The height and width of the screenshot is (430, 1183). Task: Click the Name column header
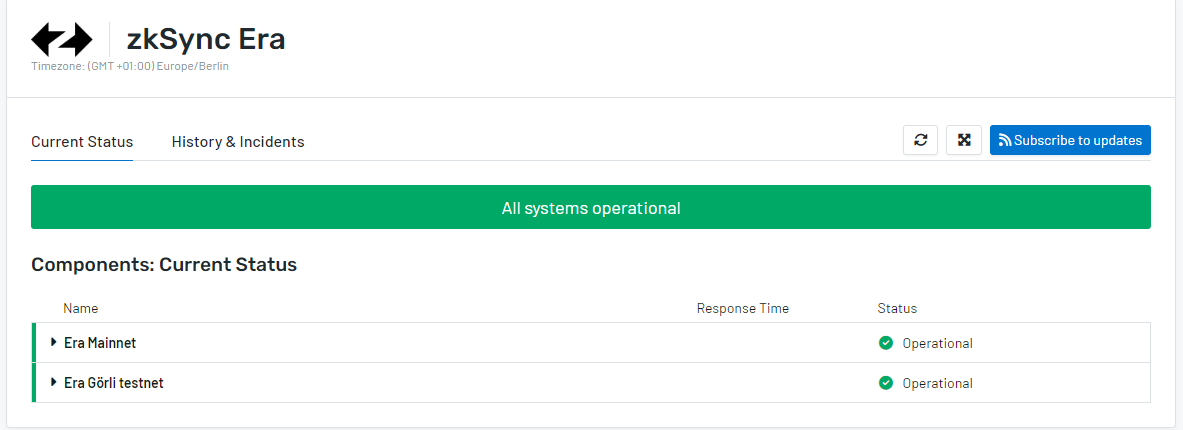[81, 308]
